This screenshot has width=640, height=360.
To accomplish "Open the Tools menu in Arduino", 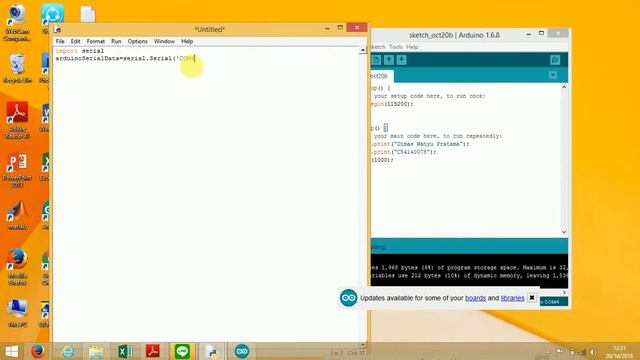I will point(396,47).
